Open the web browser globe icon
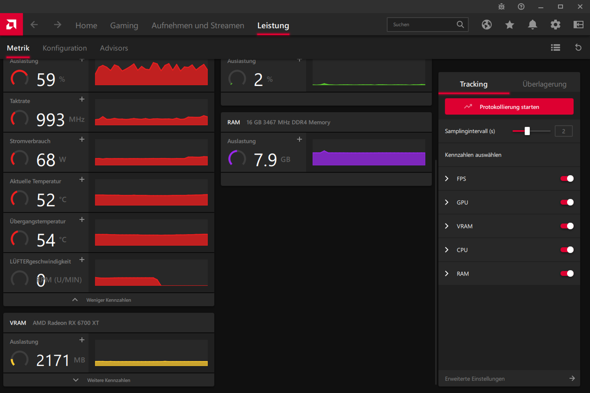The height and width of the screenshot is (393, 590). point(487,25)
